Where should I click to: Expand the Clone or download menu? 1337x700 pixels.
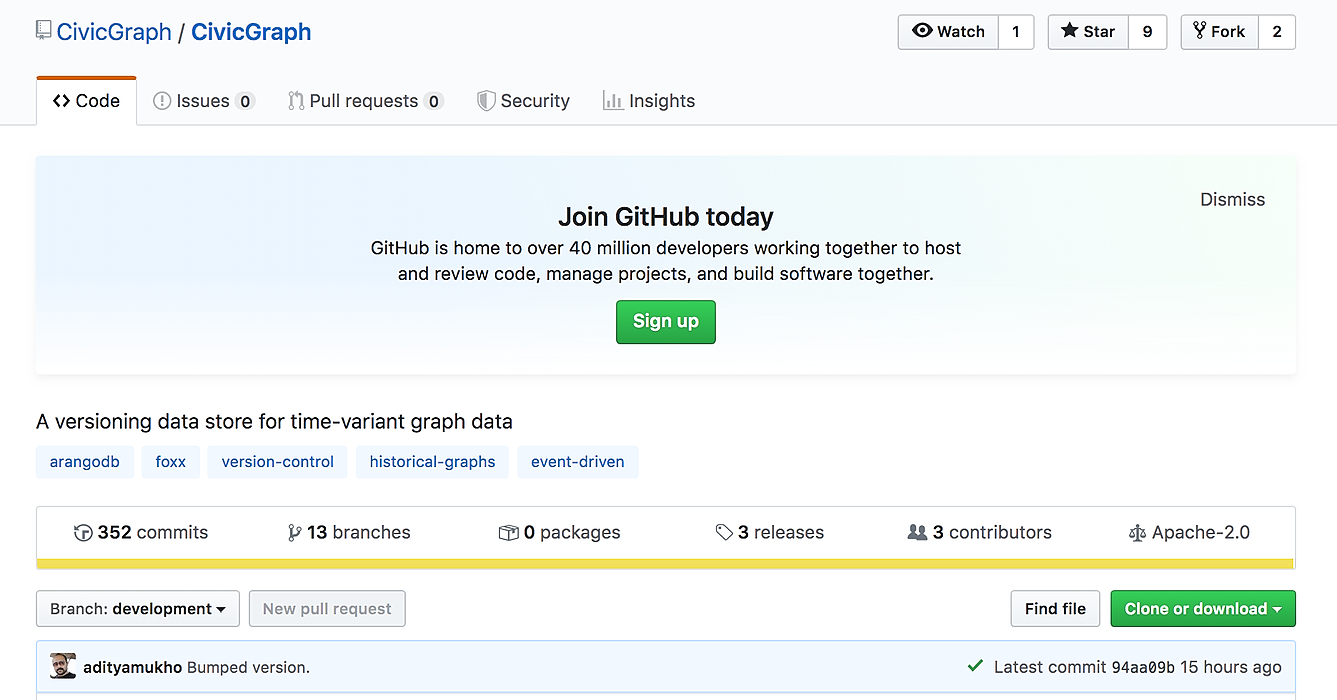pos(1202,609)
